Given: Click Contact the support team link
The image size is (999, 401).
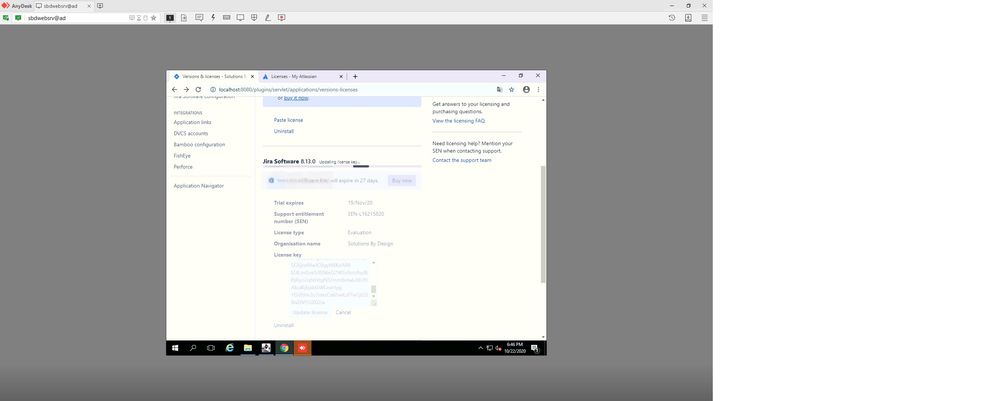Looking at the screenshot, I should point(461,160).
